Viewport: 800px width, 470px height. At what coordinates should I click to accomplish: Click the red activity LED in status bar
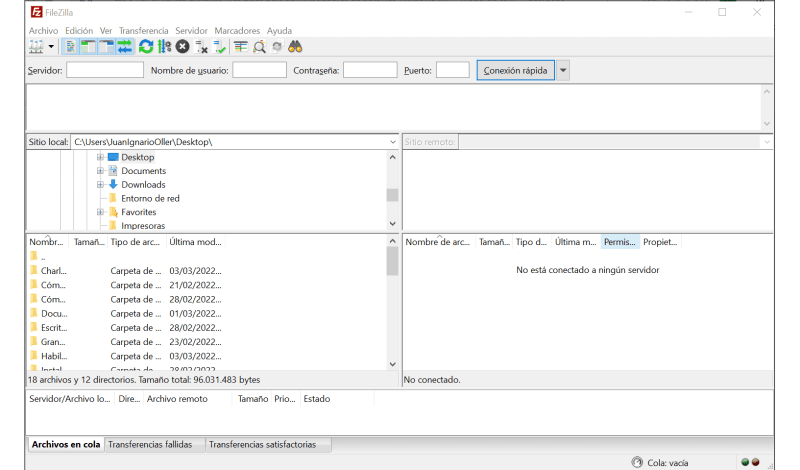pyautogui.click(x=755, y=462)
